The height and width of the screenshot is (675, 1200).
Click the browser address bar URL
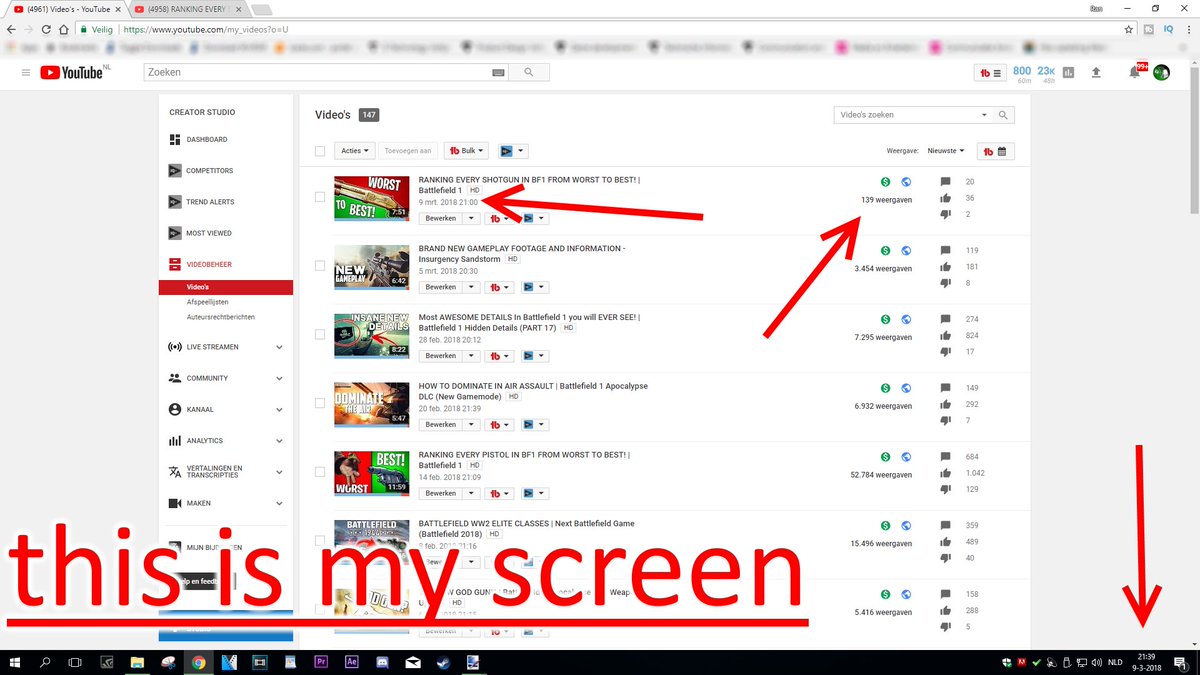[x=205, y=30]
